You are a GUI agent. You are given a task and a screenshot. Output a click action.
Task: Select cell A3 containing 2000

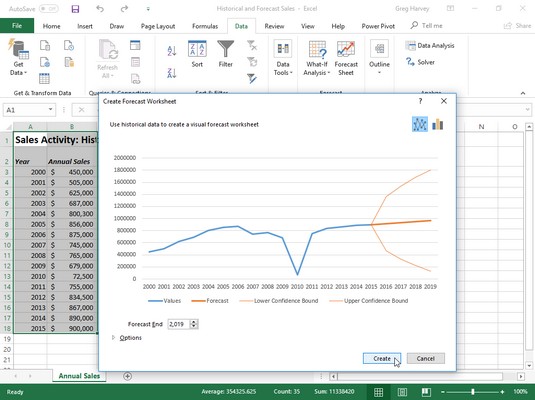[30, 172]
